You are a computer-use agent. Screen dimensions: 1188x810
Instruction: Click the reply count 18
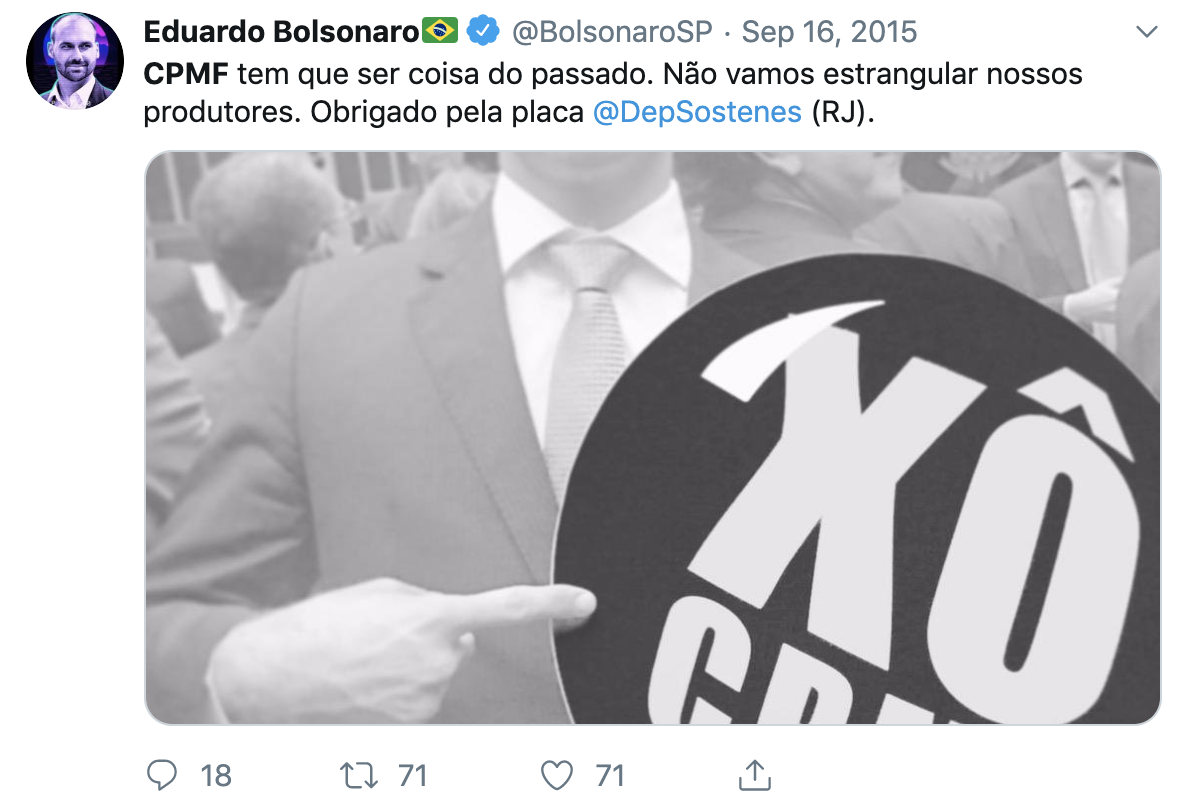(216, 776)
